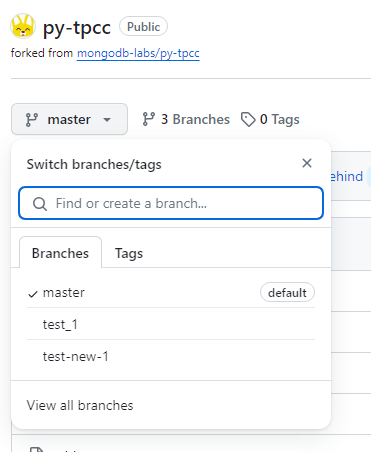Viewport: 371px width, 452px height.
Task: Click the checkmark next to master branch
Action: pyautogui.click(x=33, y=294)
